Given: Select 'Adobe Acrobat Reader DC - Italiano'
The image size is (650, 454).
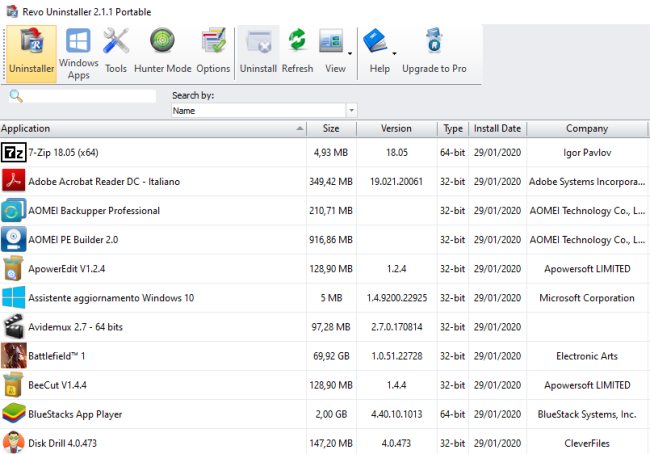Looking at the screenshot, I should (x=104, y=182).
